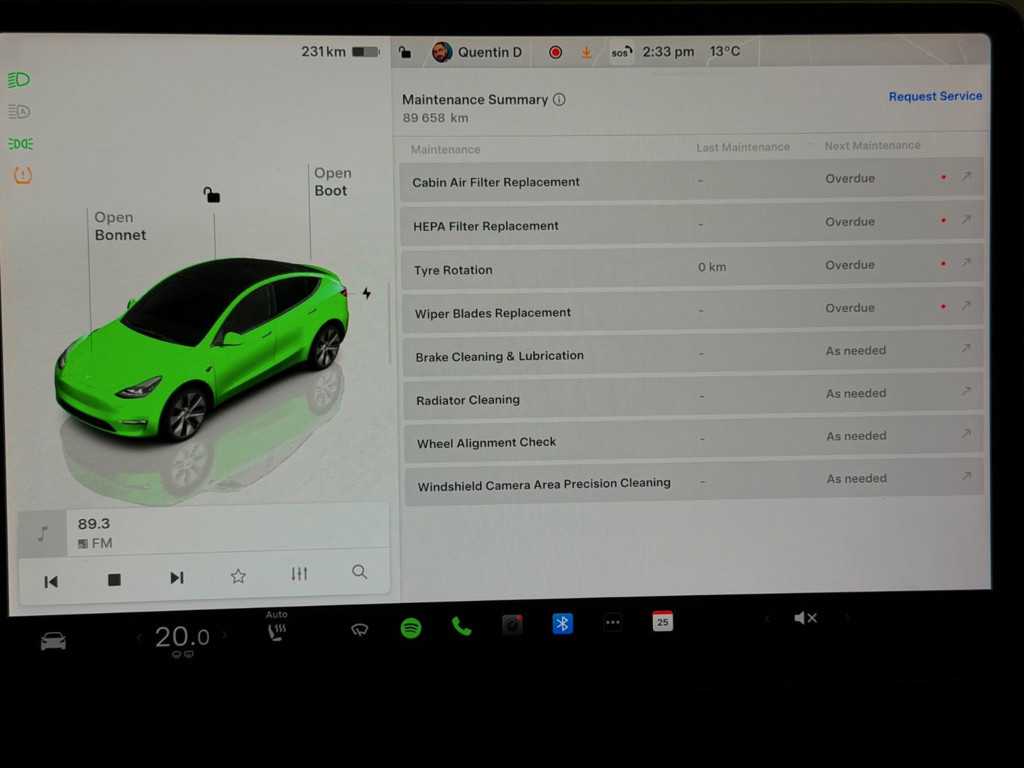Screen dimensions: 1024x768
Task: Favorite FM 89.3 with the star
Action: [238, 574]
